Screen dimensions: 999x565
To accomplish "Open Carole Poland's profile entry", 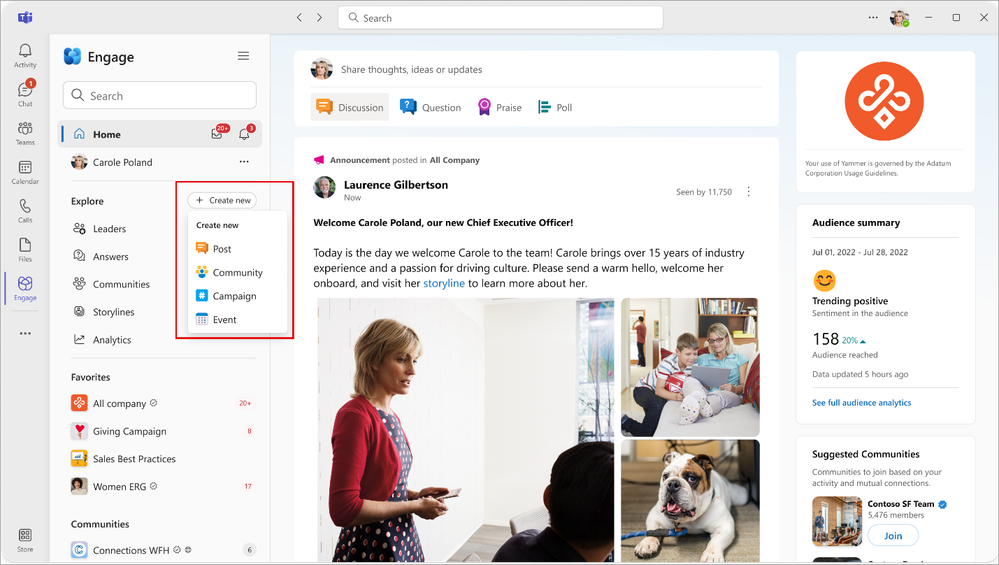I will click(122, 162).
